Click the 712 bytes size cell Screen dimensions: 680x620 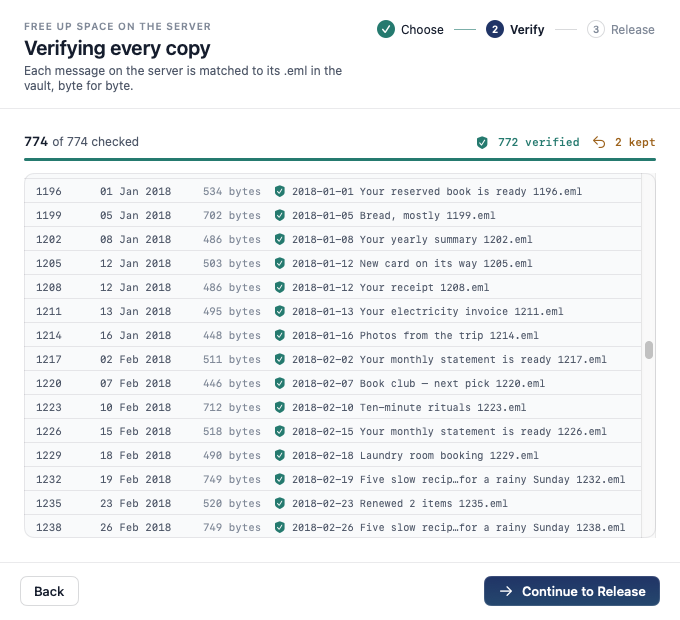(x=232, y=407)
